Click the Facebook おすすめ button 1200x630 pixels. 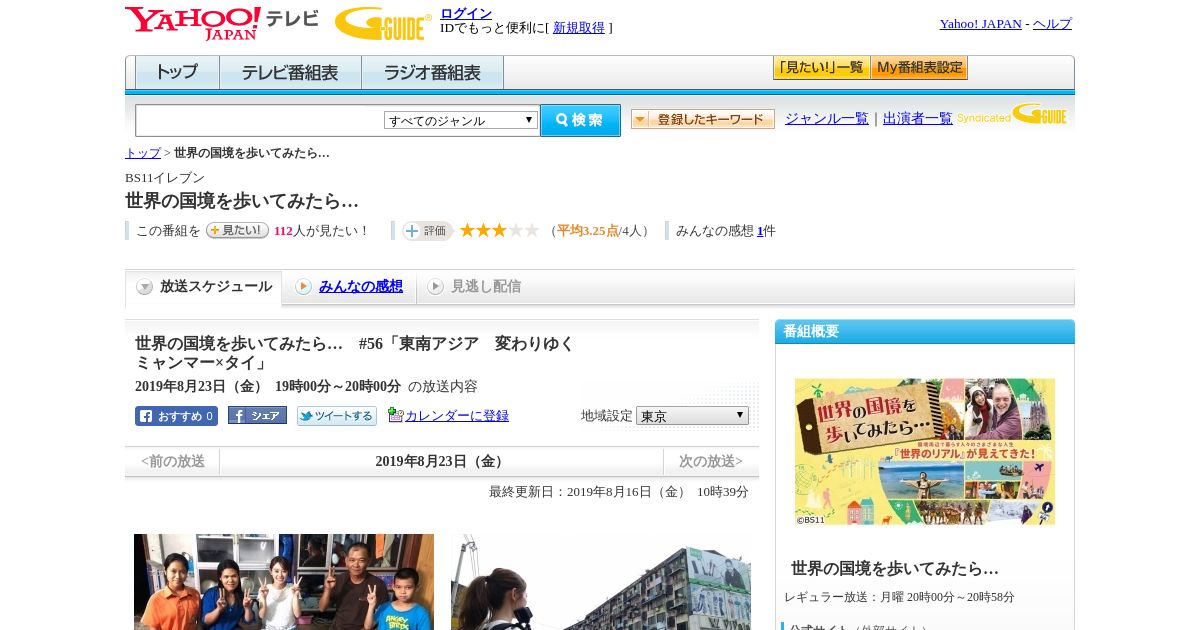click(176, 416)
